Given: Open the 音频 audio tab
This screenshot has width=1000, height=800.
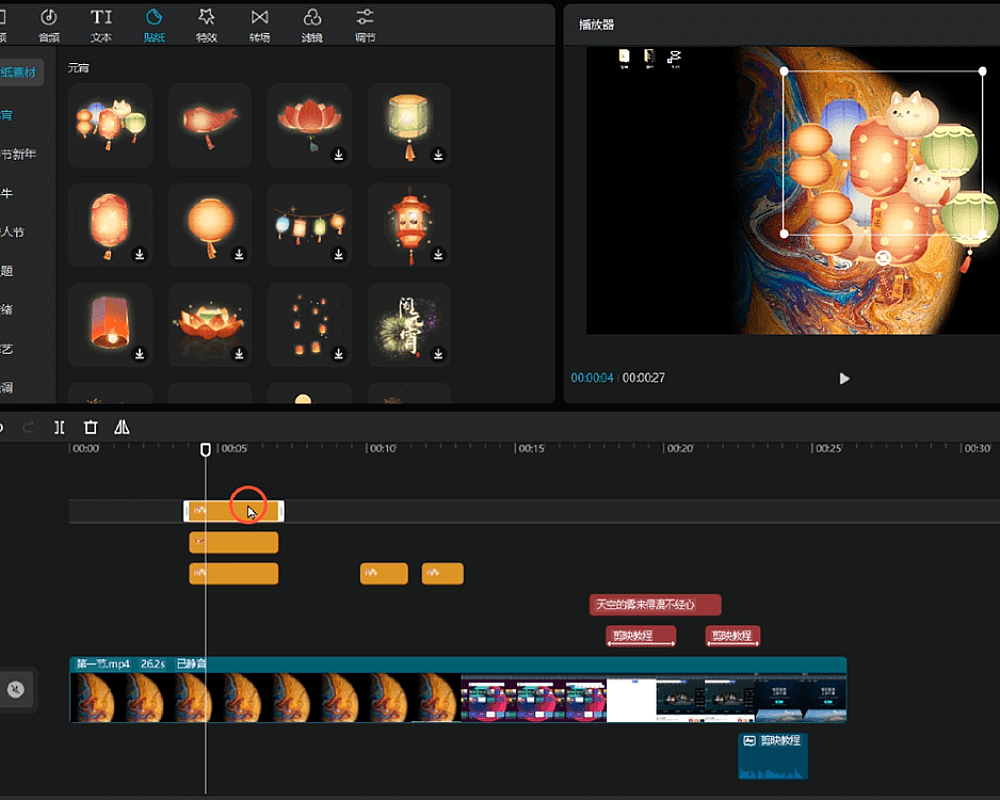Looking at the screenshot, I should pyautogui.click(x=48, y=24).
